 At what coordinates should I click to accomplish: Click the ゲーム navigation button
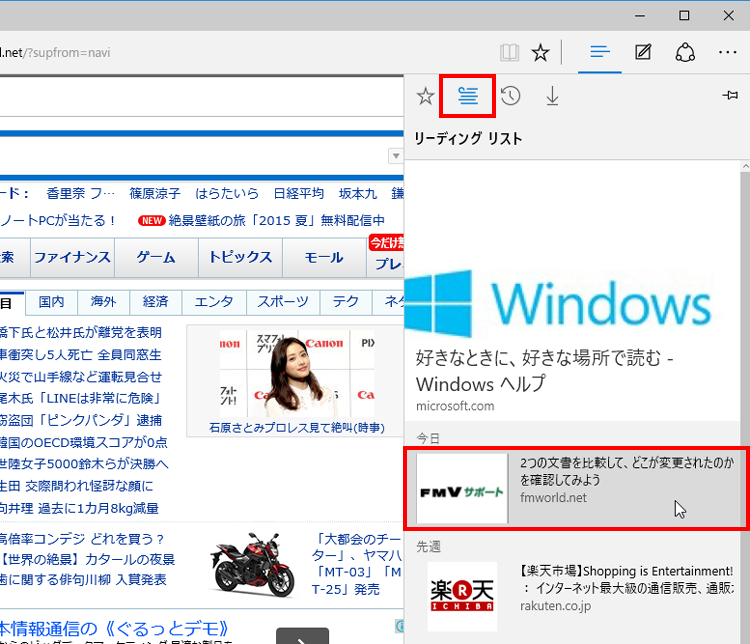156,257
